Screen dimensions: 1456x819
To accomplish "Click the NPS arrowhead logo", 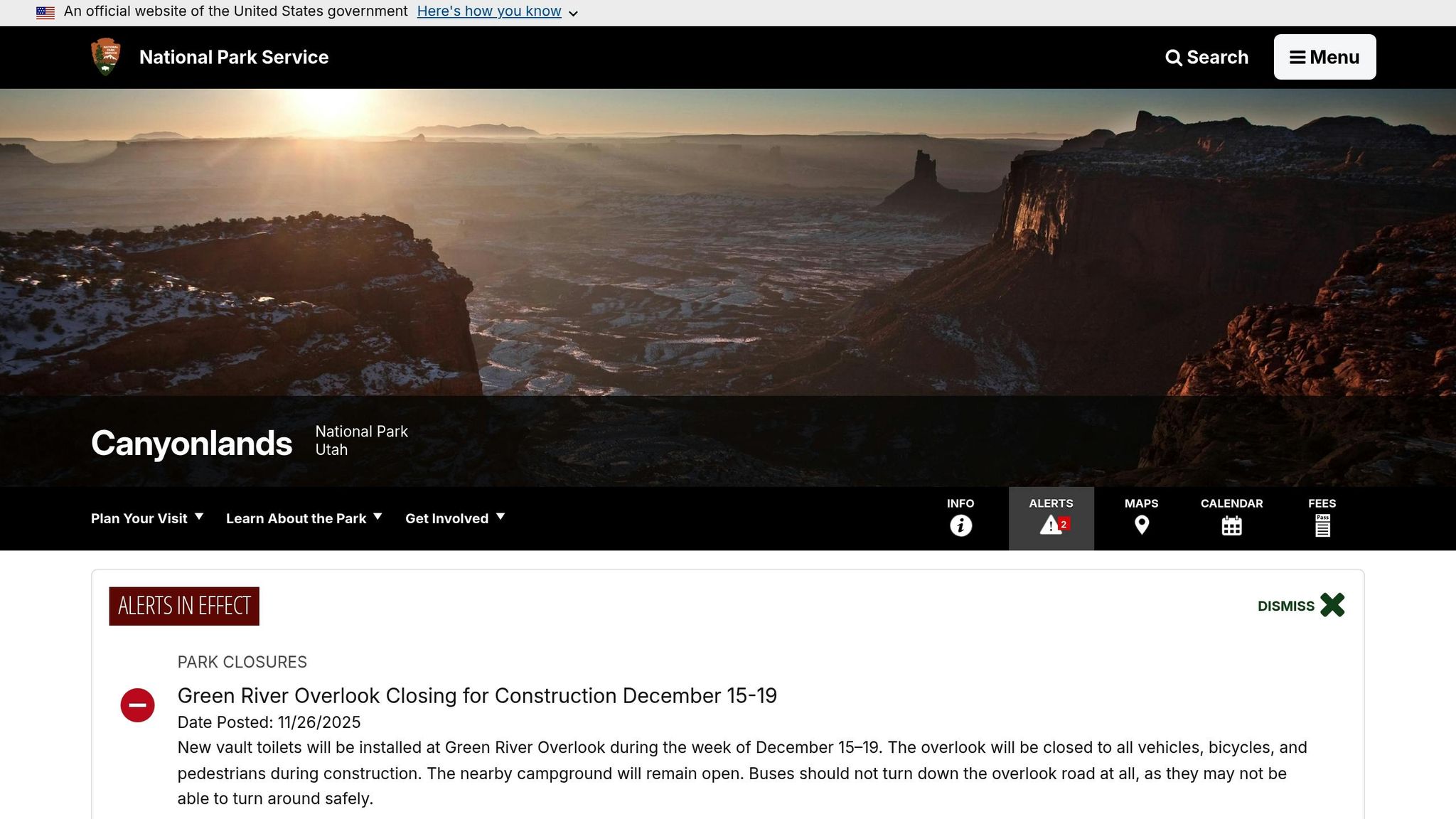I will click(106, 57).
